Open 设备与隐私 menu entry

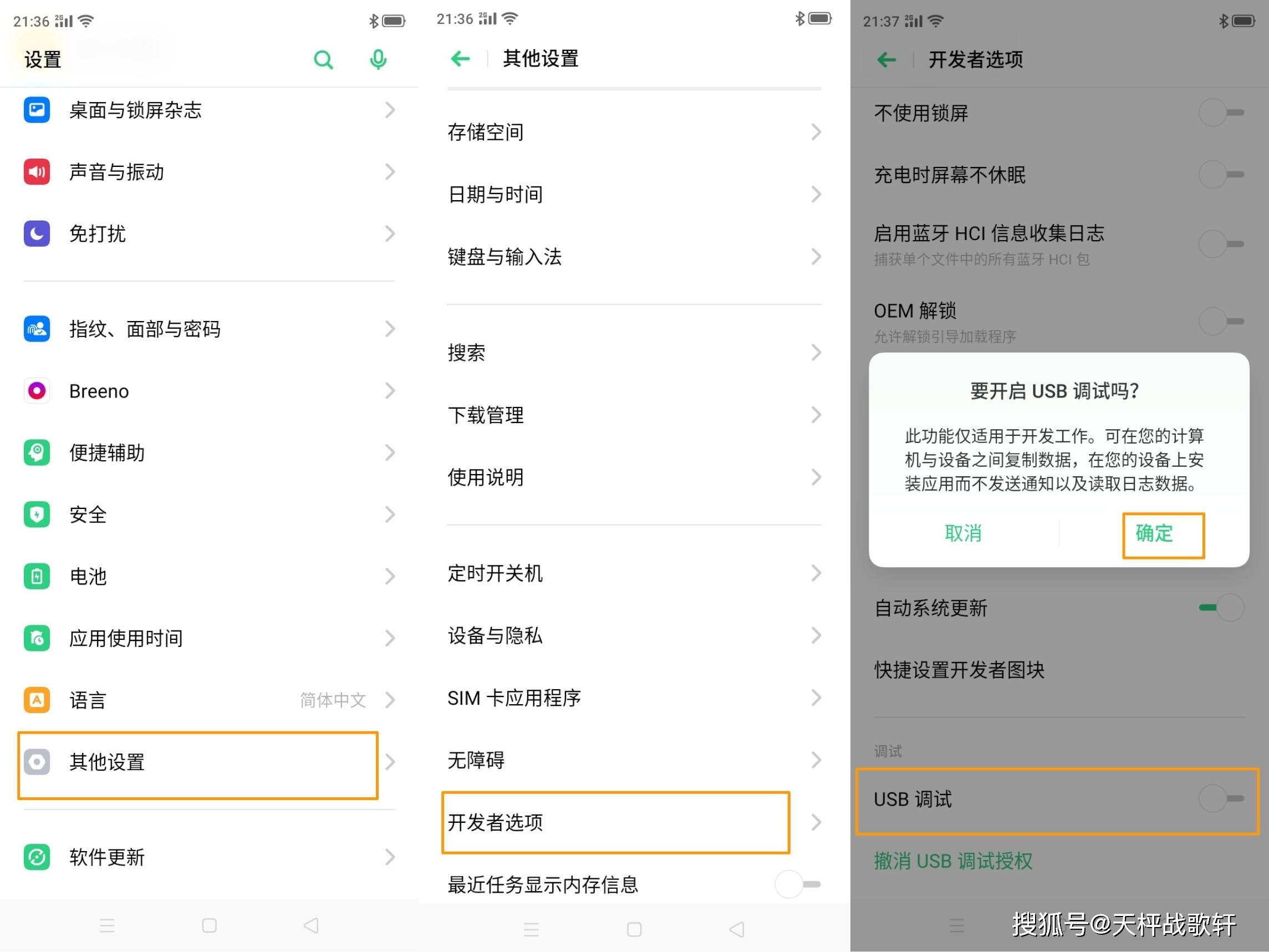click(x=634, y=635)
